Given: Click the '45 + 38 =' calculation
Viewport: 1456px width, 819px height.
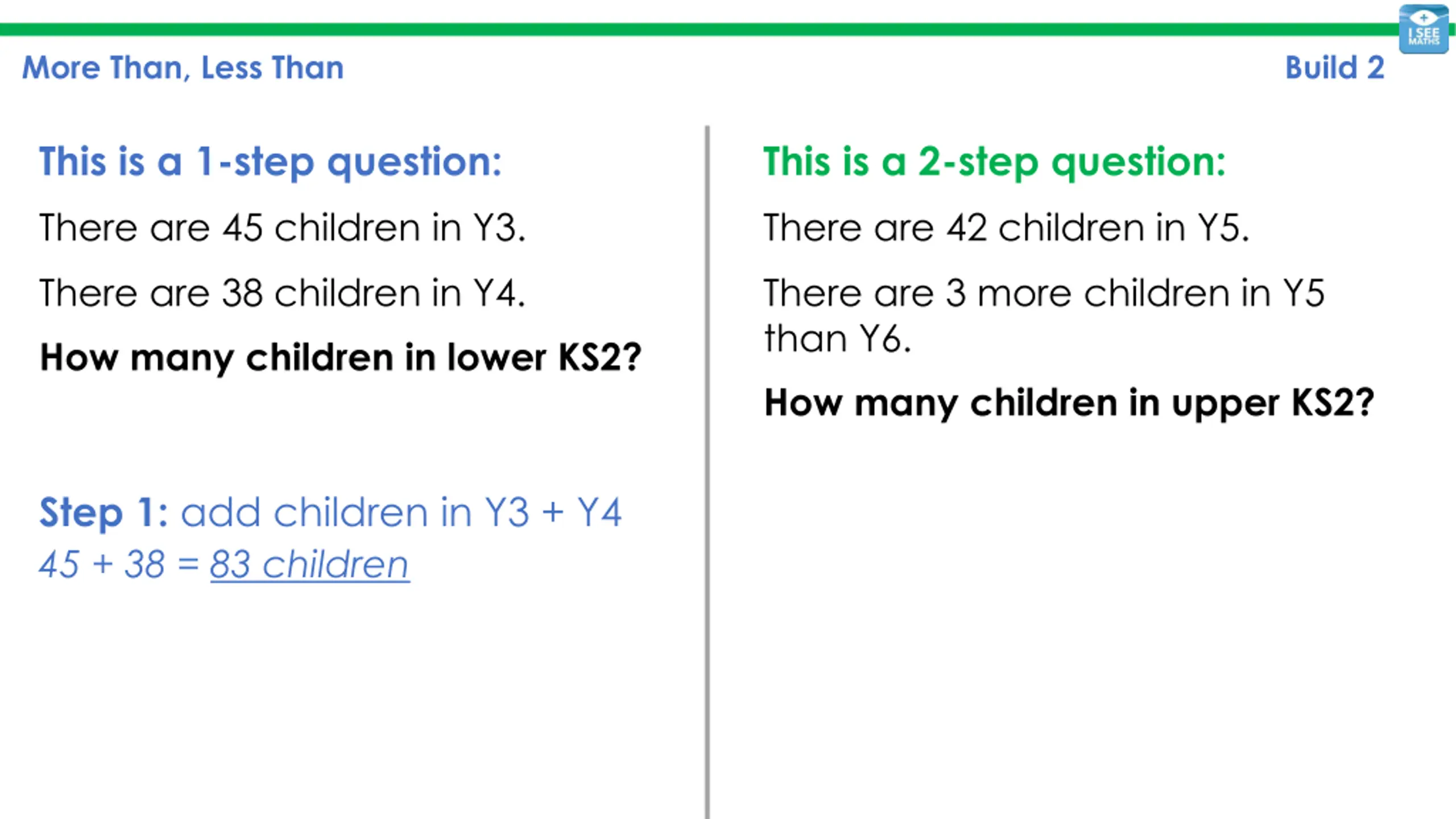Looking at the screenshot, I should pos(119,565).
